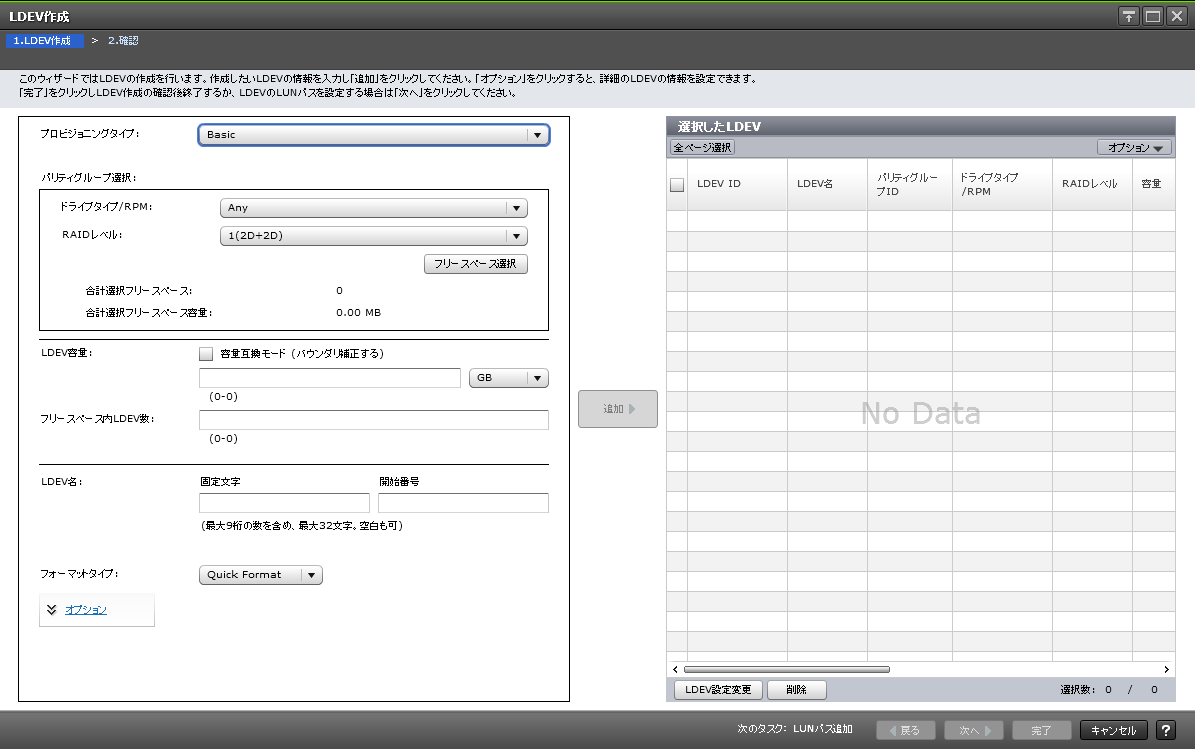Click the left scroll arrow of the table
The width and height of the screenshot is (1195, 749).
675,669
